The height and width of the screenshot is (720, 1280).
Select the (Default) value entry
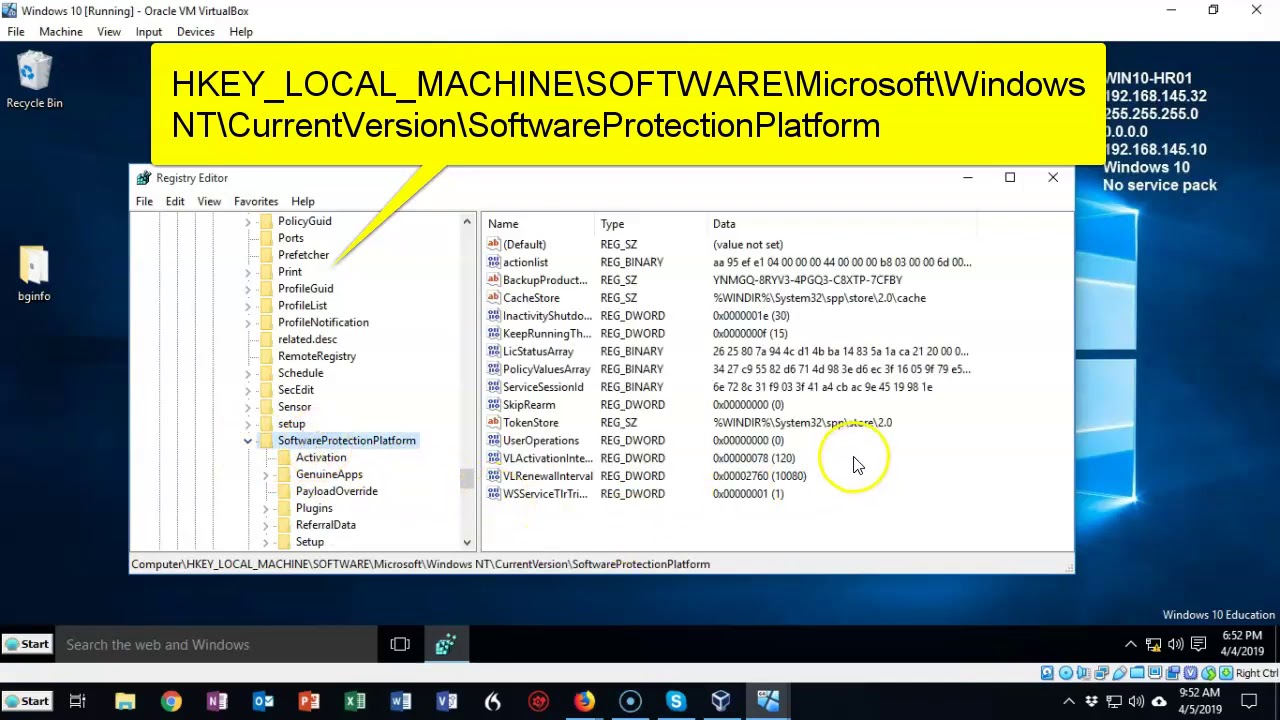tap(525, 245)
